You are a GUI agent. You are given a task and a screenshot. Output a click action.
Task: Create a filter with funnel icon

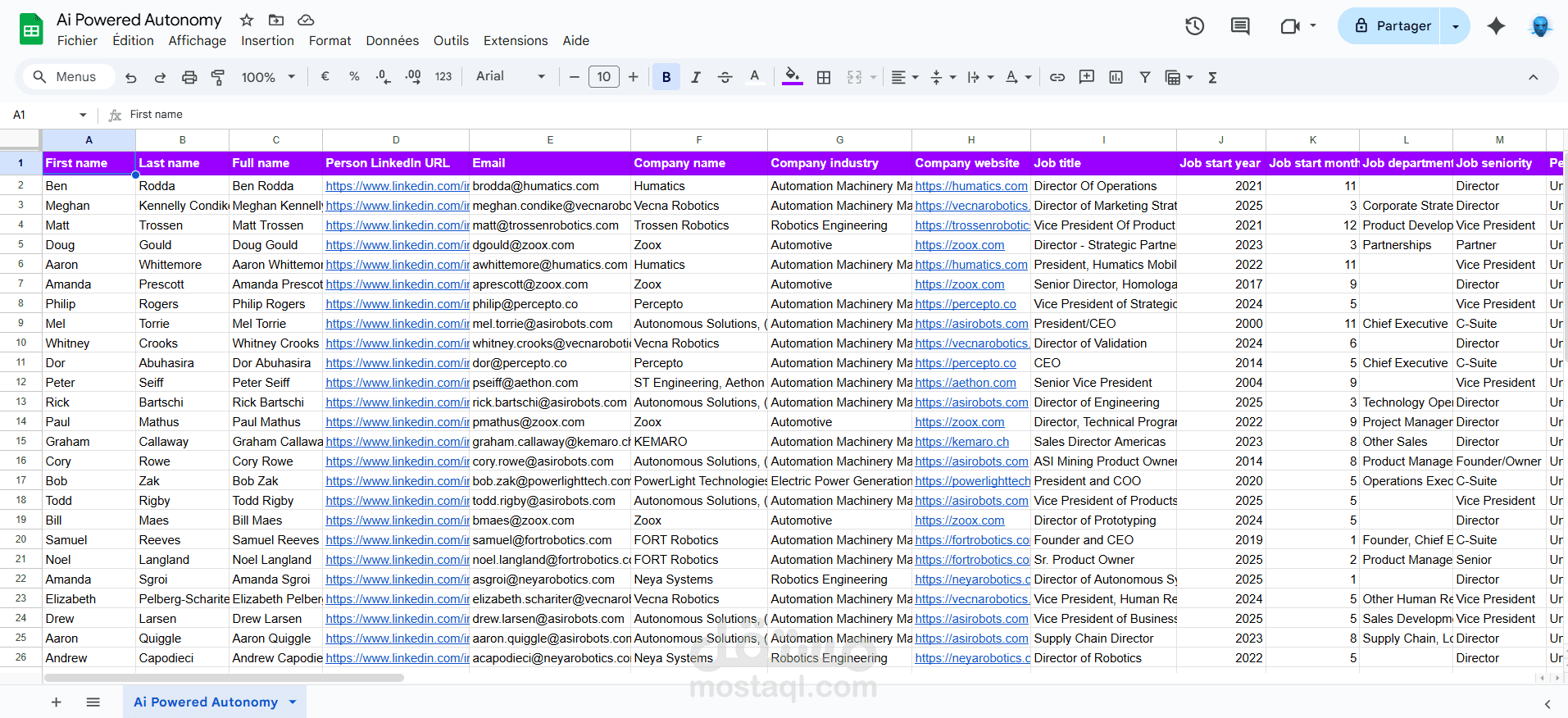(x=1145, y=77)
